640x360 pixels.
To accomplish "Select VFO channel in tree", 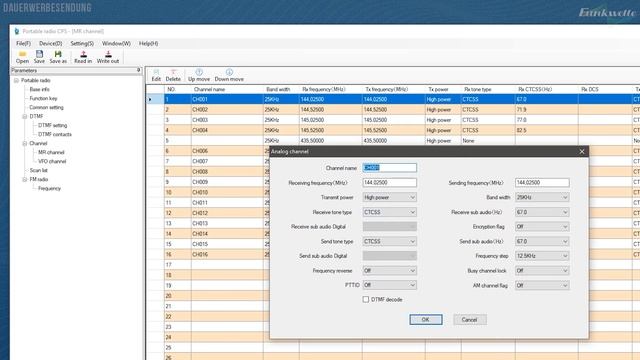I will pos(52,161).
